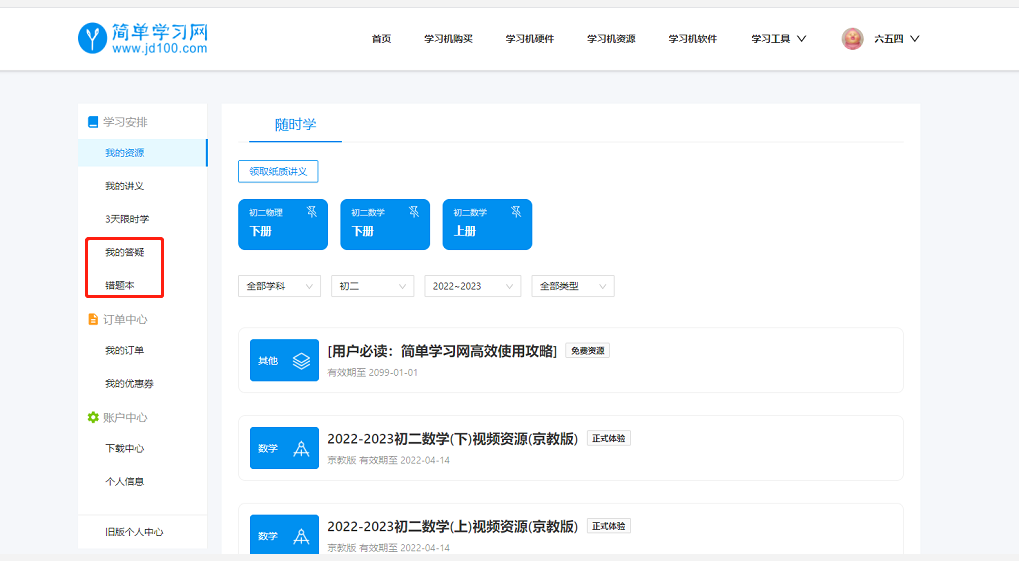The height and width of the screenshot is (561, 1019).
Task: Unpin the 初二数学 下册 card pin icon
Action: (x=414, y=212)
